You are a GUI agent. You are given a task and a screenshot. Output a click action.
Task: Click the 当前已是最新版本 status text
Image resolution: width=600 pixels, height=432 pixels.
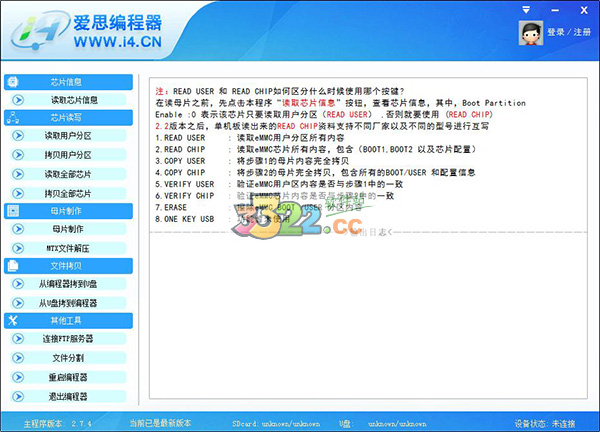pyautogui.click(x=160, y=423)
